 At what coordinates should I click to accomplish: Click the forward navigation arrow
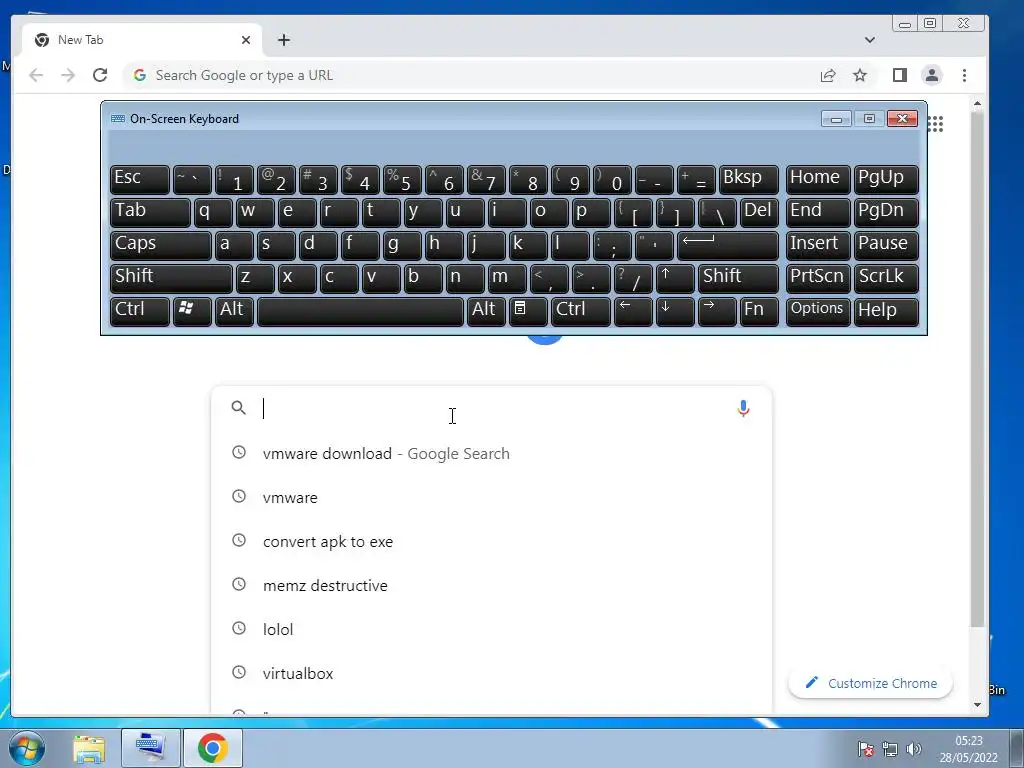(x=68, y=75)
